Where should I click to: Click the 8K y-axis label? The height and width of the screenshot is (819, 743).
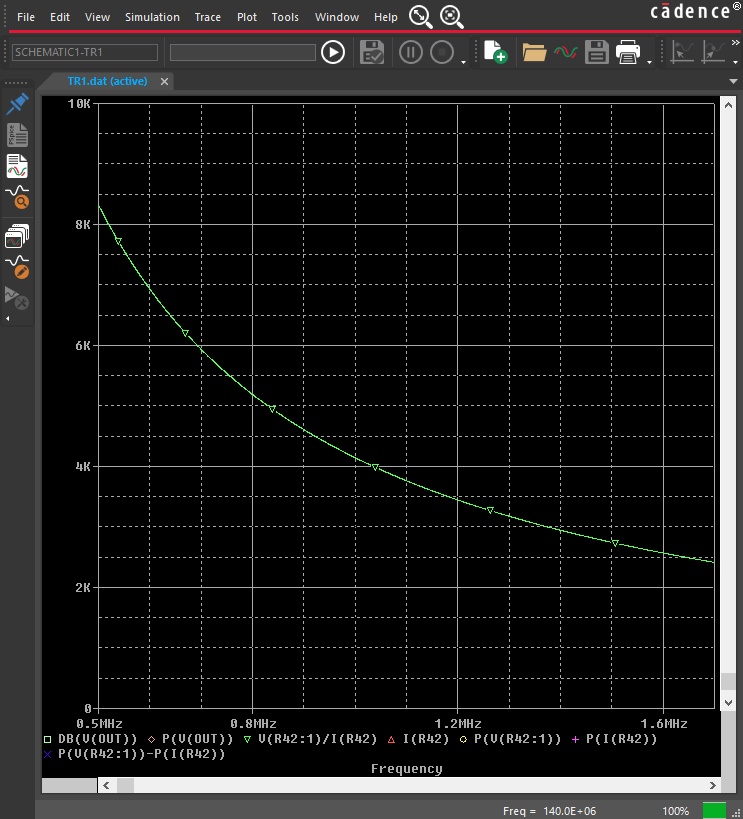point(83,225)
